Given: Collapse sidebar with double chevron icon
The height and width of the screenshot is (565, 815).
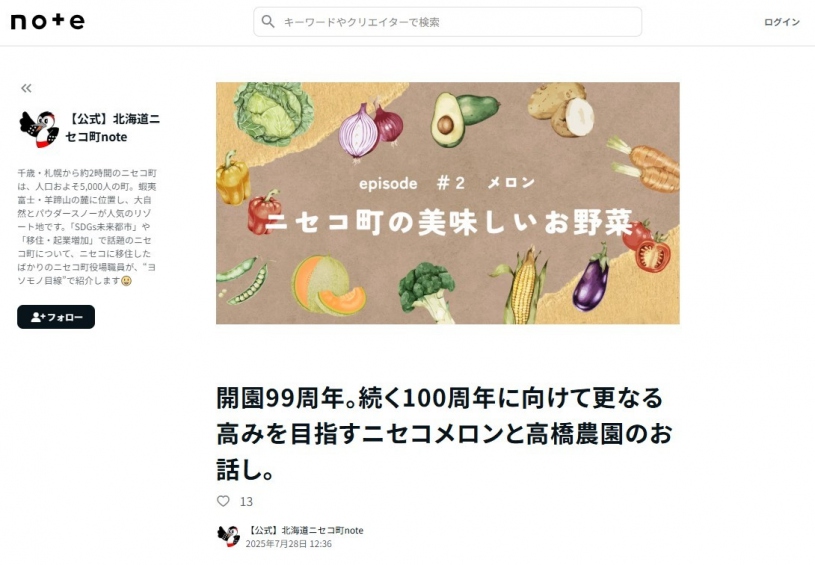Looking at the screenshot, I should pos(26,88).
